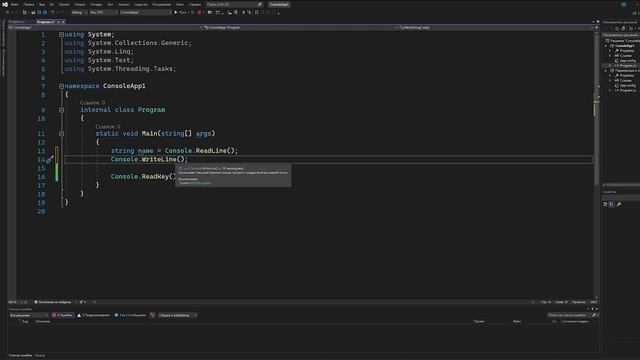Open the Debug configuration dropdown
This screenshot has width=640, height=360.
pyautogui.click(x=79, y=13)
